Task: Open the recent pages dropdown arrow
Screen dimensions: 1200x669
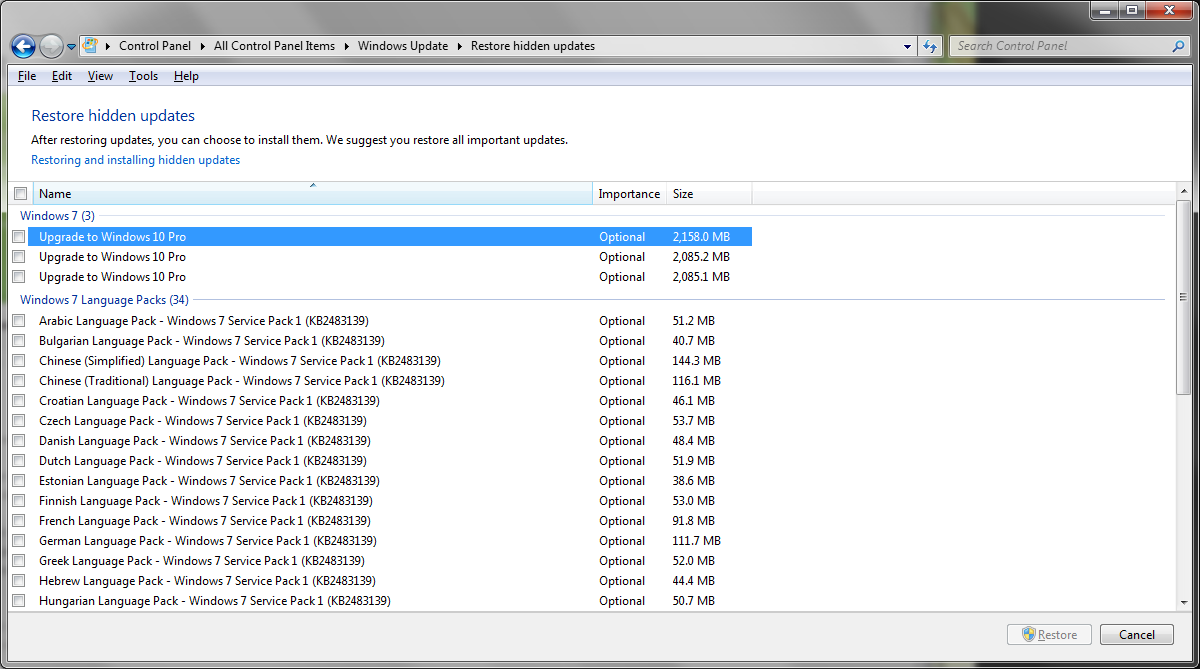Action: tap(72, 47)
